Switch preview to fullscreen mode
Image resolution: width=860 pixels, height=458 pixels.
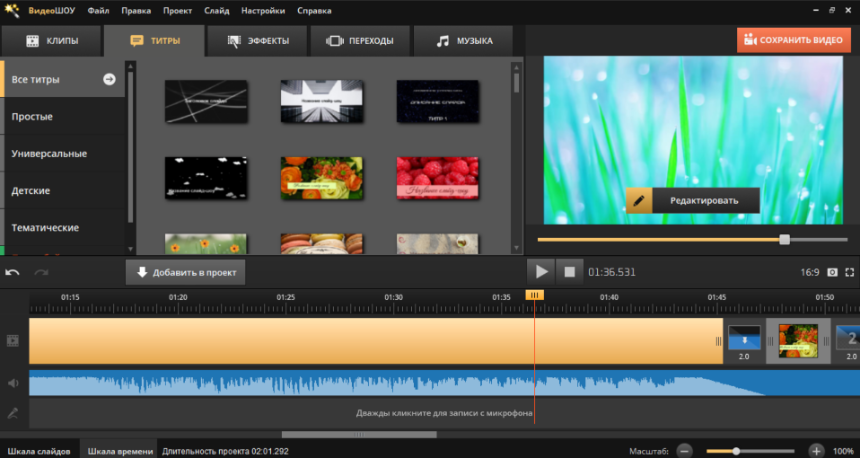(850, 272)
